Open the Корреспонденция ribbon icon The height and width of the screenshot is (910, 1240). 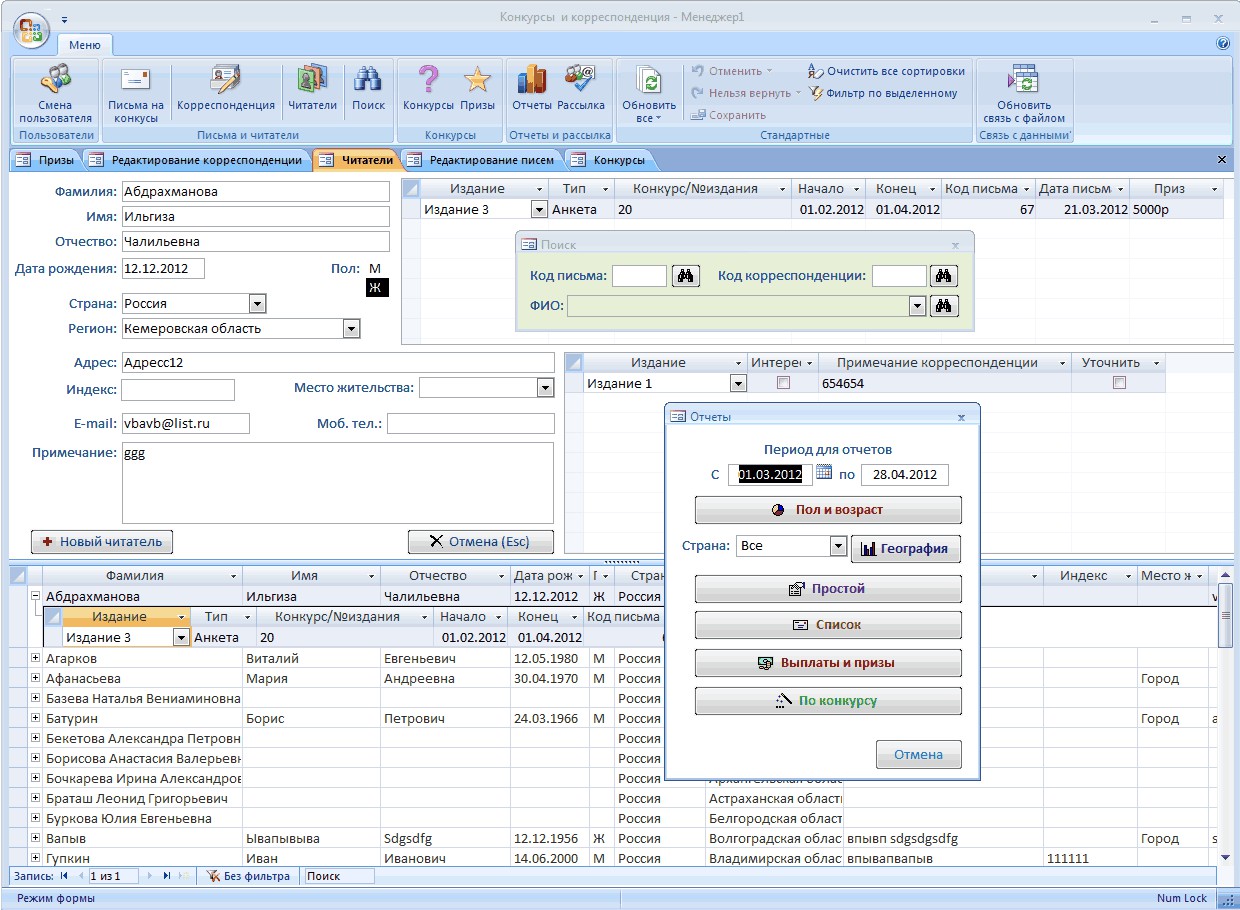pos(225,89)
